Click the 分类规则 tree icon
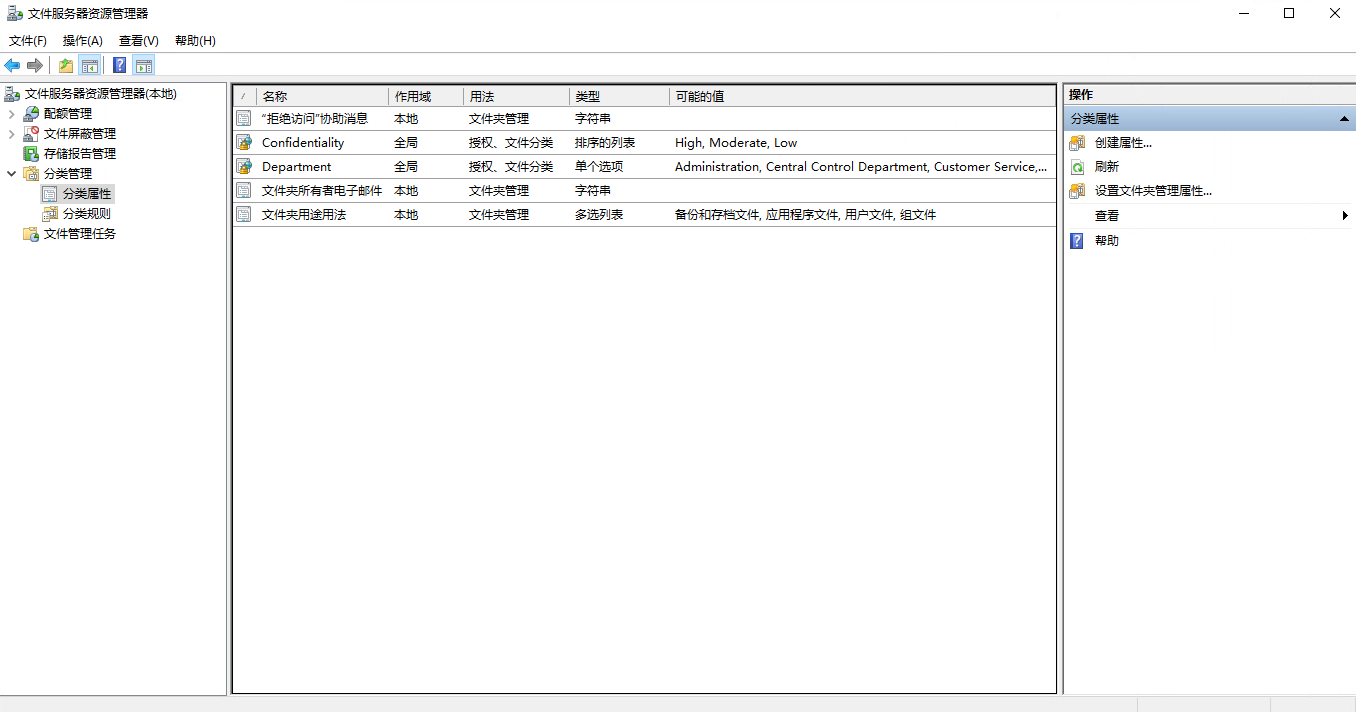 (50, 214)
